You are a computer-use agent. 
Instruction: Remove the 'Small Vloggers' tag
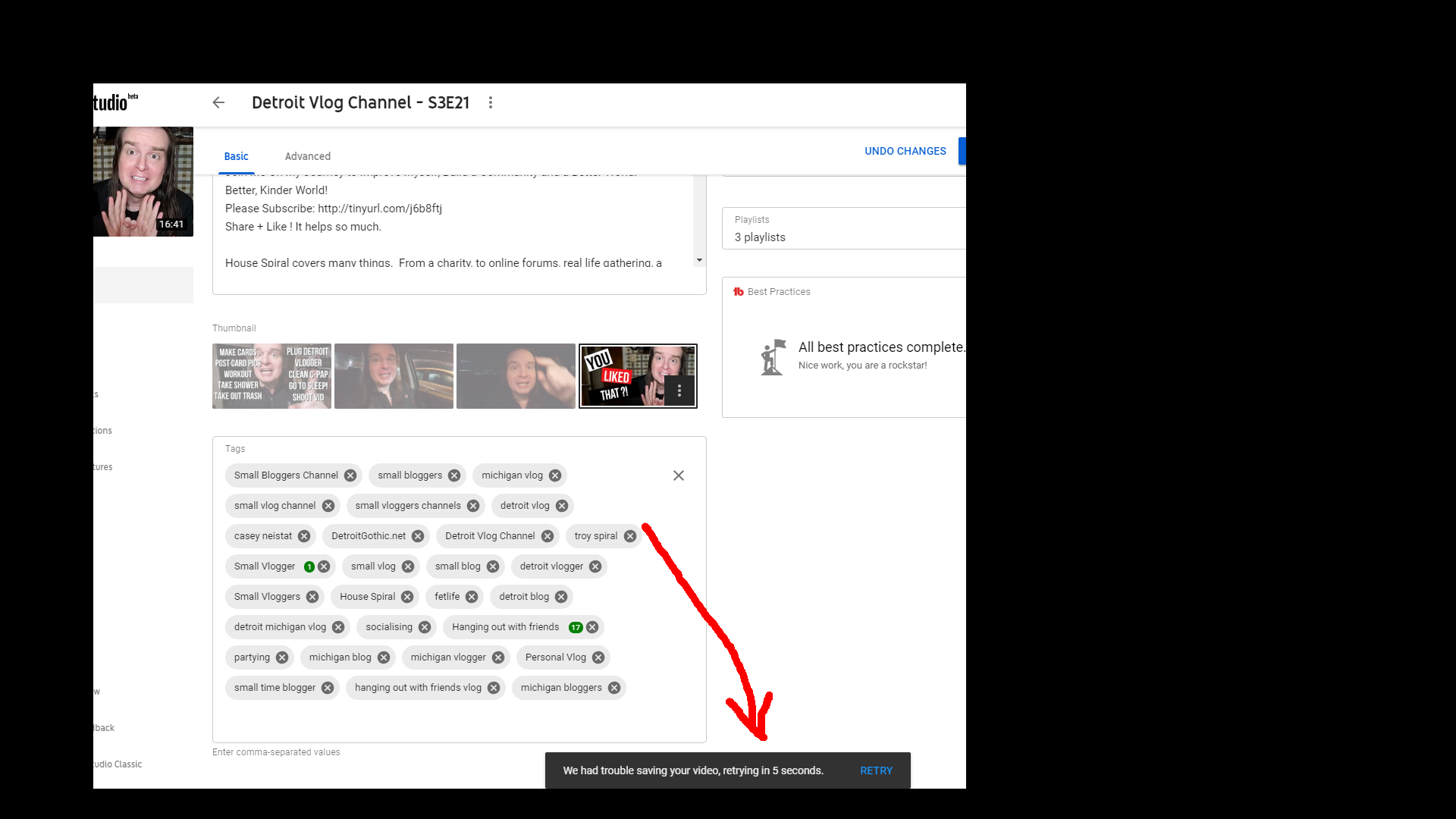click(312, 597)
